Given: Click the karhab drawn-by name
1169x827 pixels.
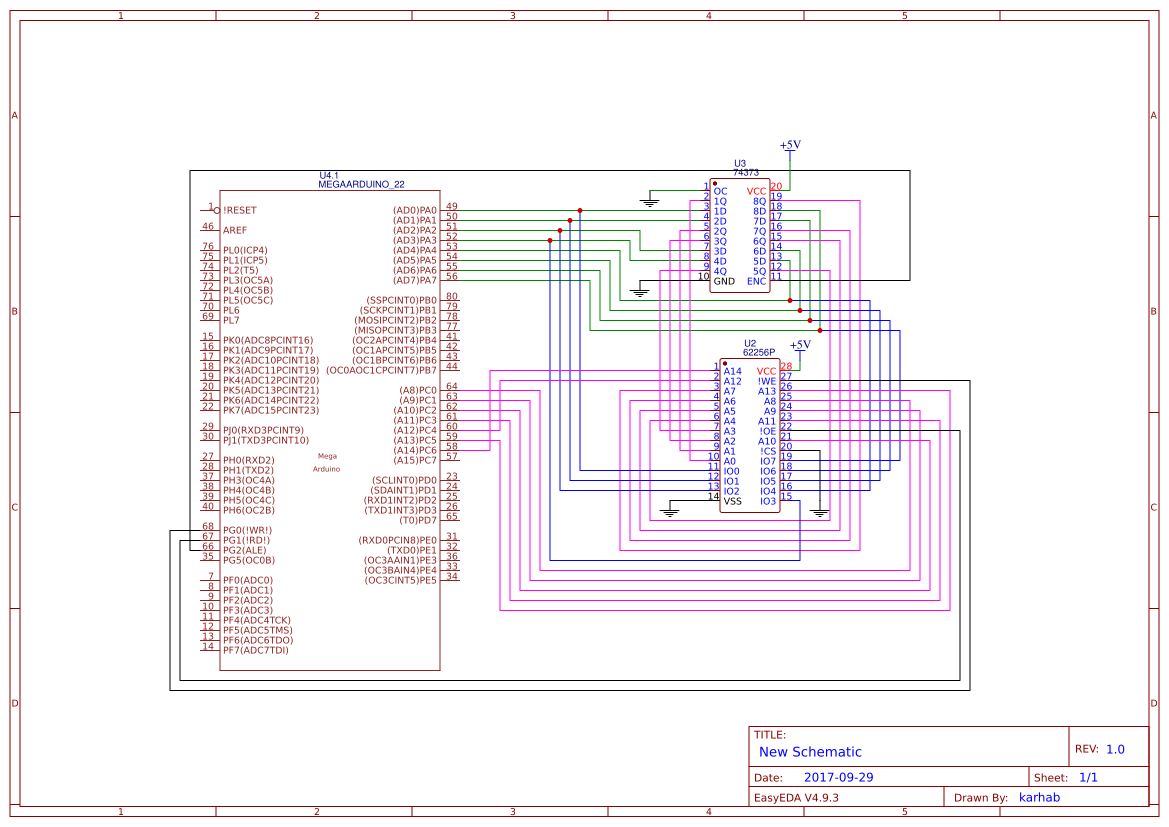Looking at the screenshot, I should pos(1041,797).
